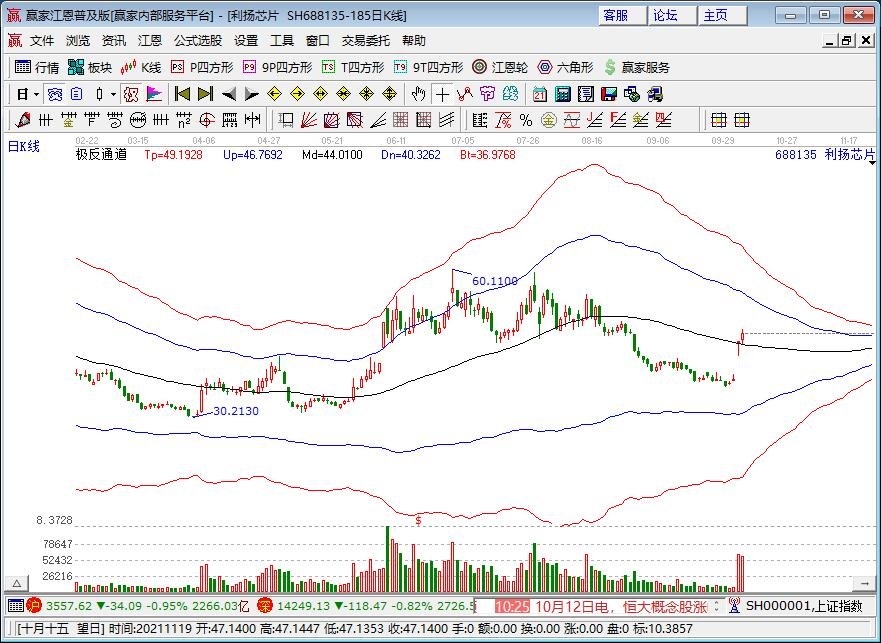Open the 帮助 menu

pos(414,40)
